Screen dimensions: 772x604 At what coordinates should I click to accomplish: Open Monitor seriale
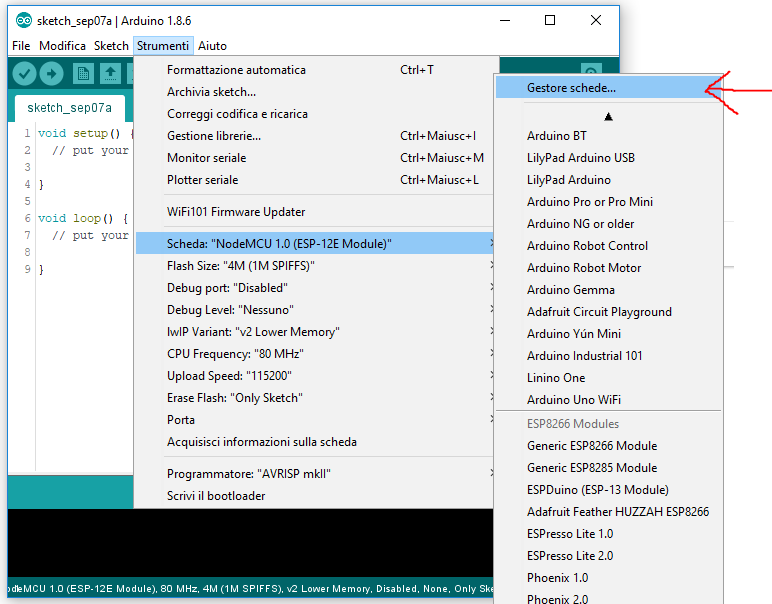(x=314, y=158)
